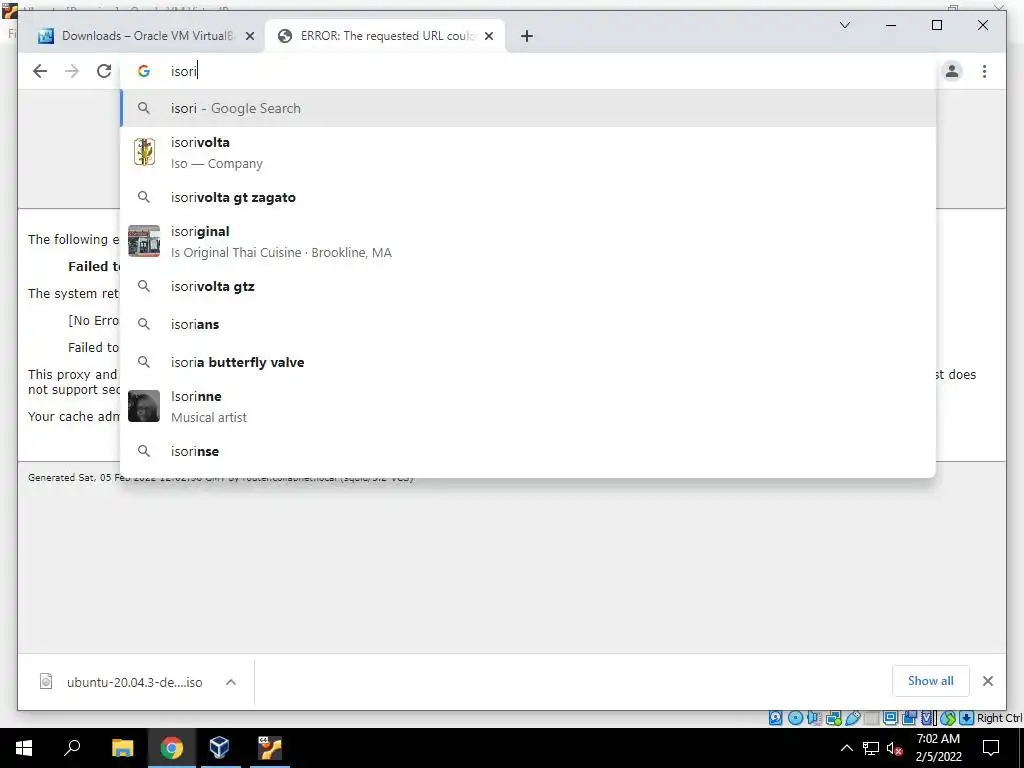
Task: Click the VirtualBox hard disk status icon
Action: coord(776,718)
